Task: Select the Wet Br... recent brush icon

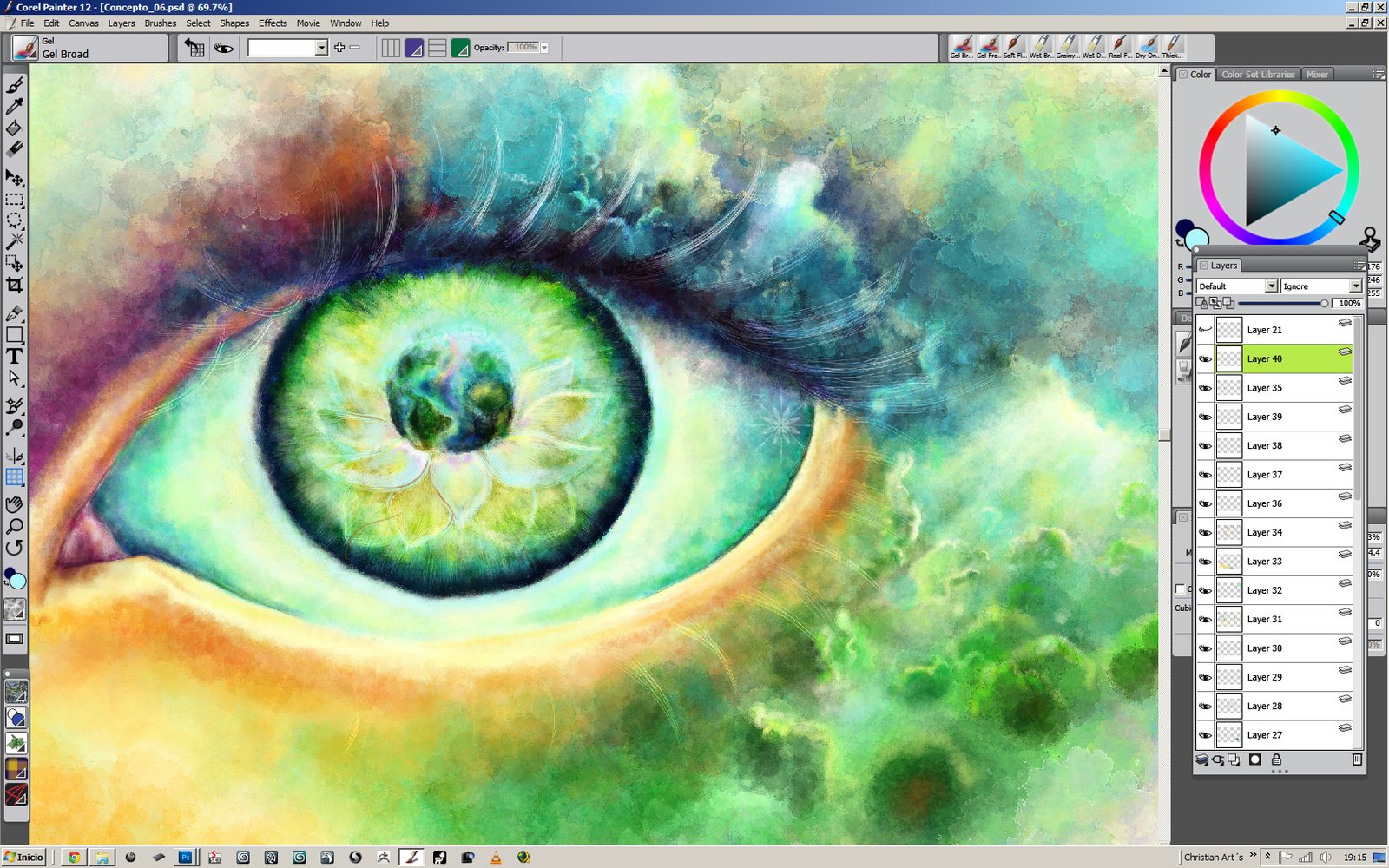Action: pos(1041,47)
